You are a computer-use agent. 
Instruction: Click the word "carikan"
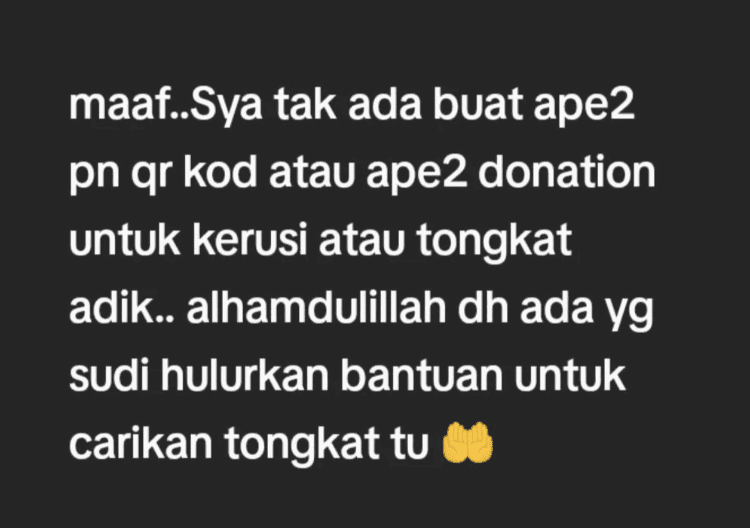pos(141,444)
